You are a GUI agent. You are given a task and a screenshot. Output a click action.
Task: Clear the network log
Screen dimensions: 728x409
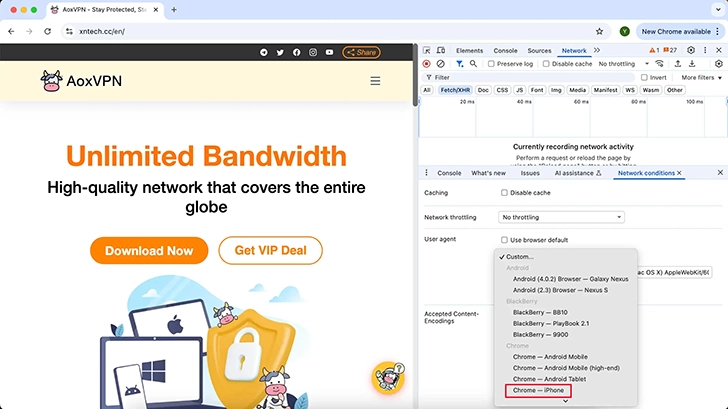(x=440, y=64)
